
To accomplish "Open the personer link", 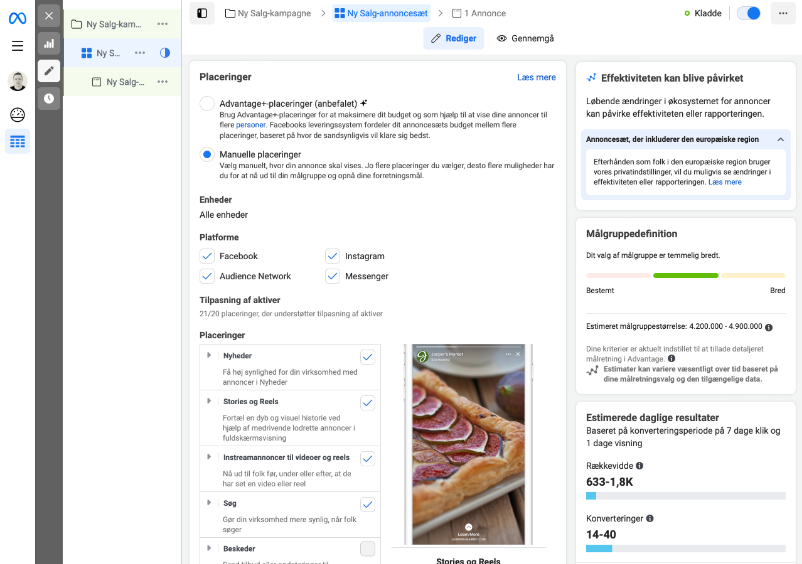I will click(x=251, y=125).
